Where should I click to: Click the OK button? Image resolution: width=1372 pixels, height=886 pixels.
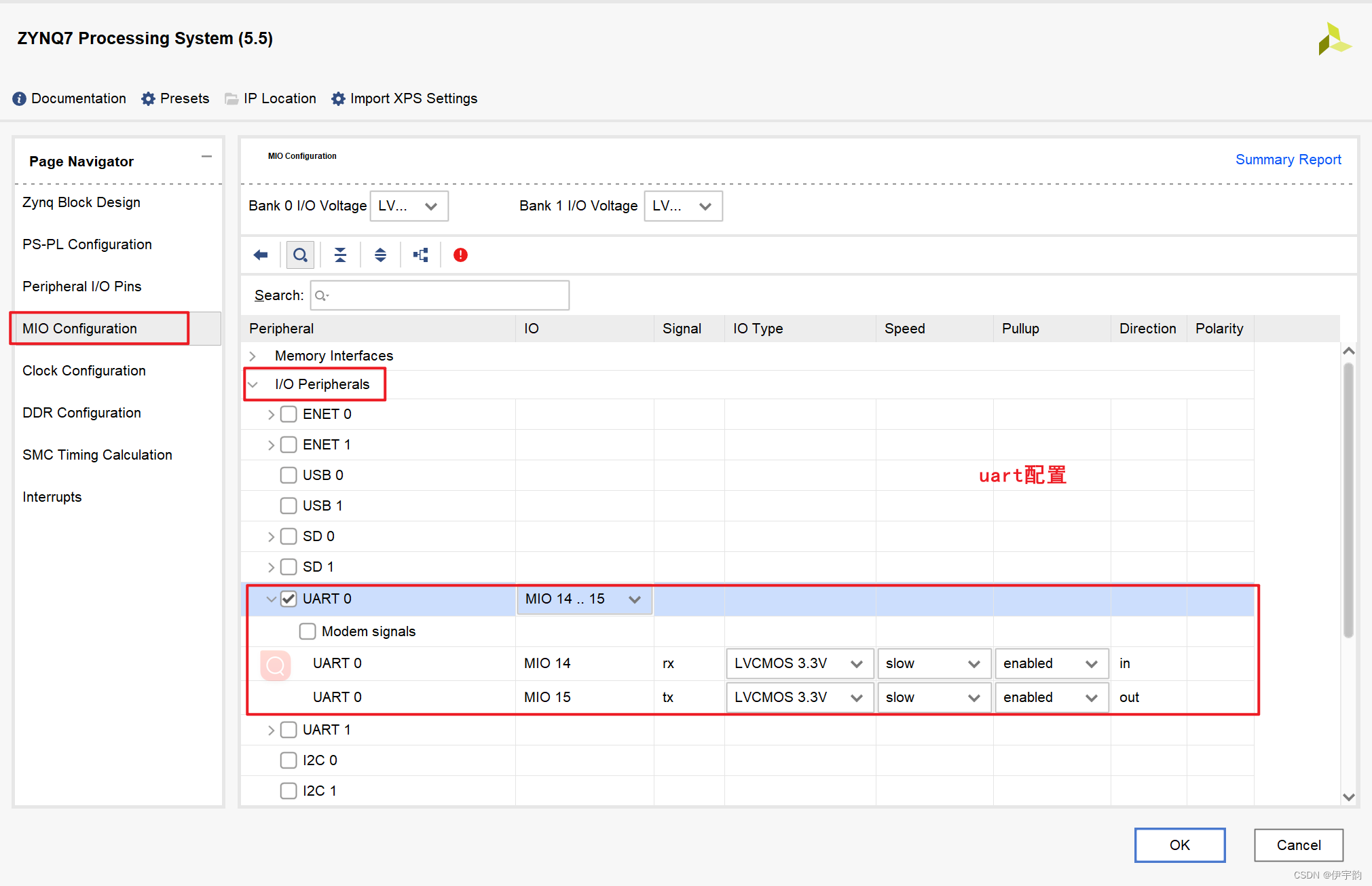pos(1179,845)
